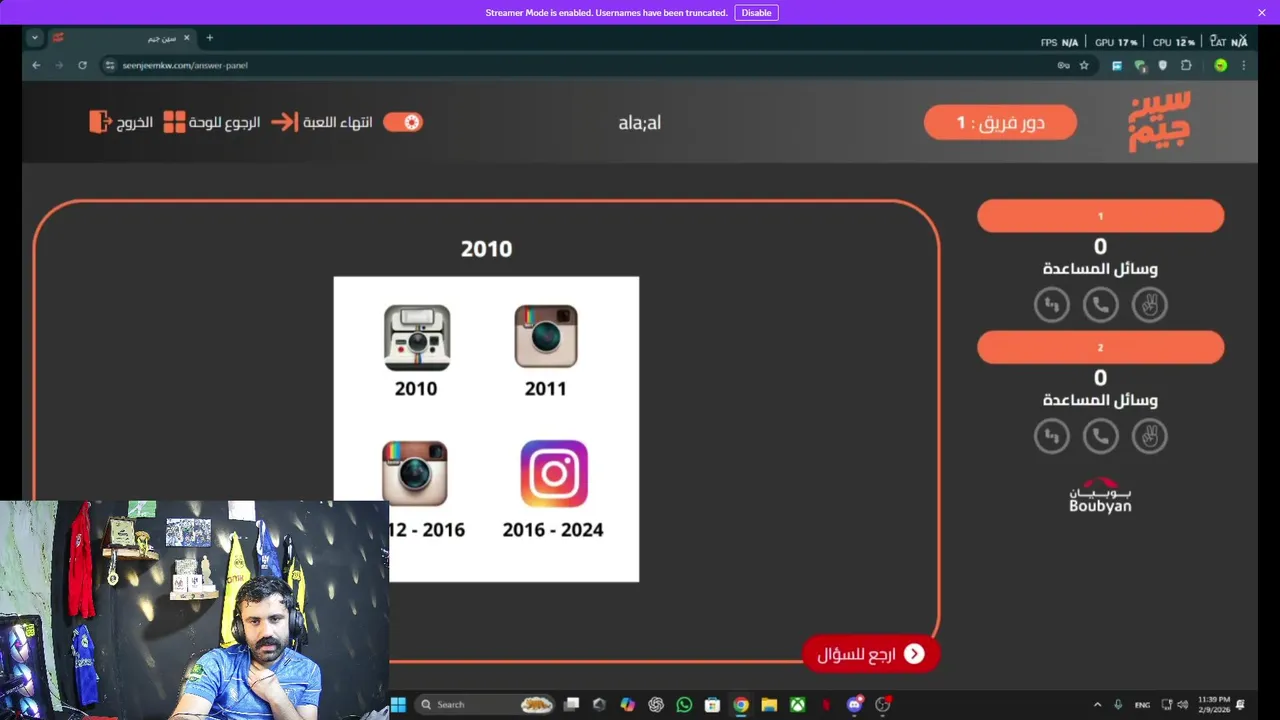The height and width of the screenshot is (720, 1280).
Task: Click the سين جيم logo
Action: (1160, 122)
